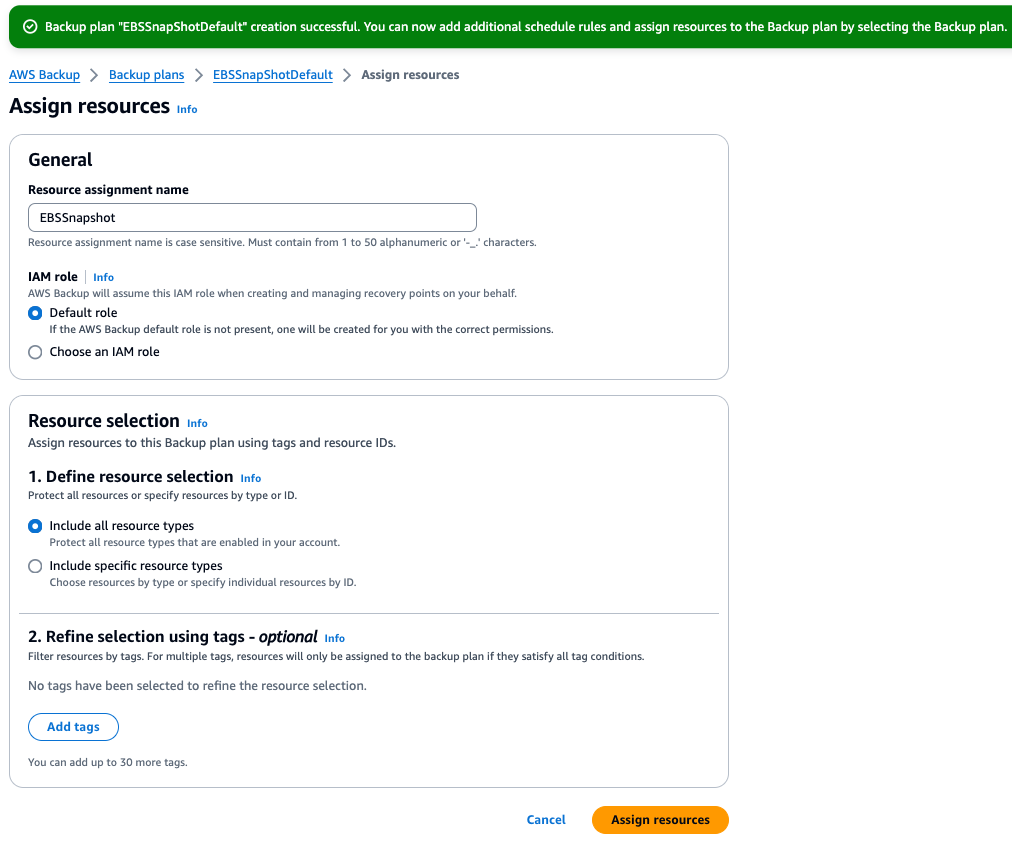Navigate to AWS Backup via breadcrumb
This screenshot has width=1012, height=850.
click(44, 74)
